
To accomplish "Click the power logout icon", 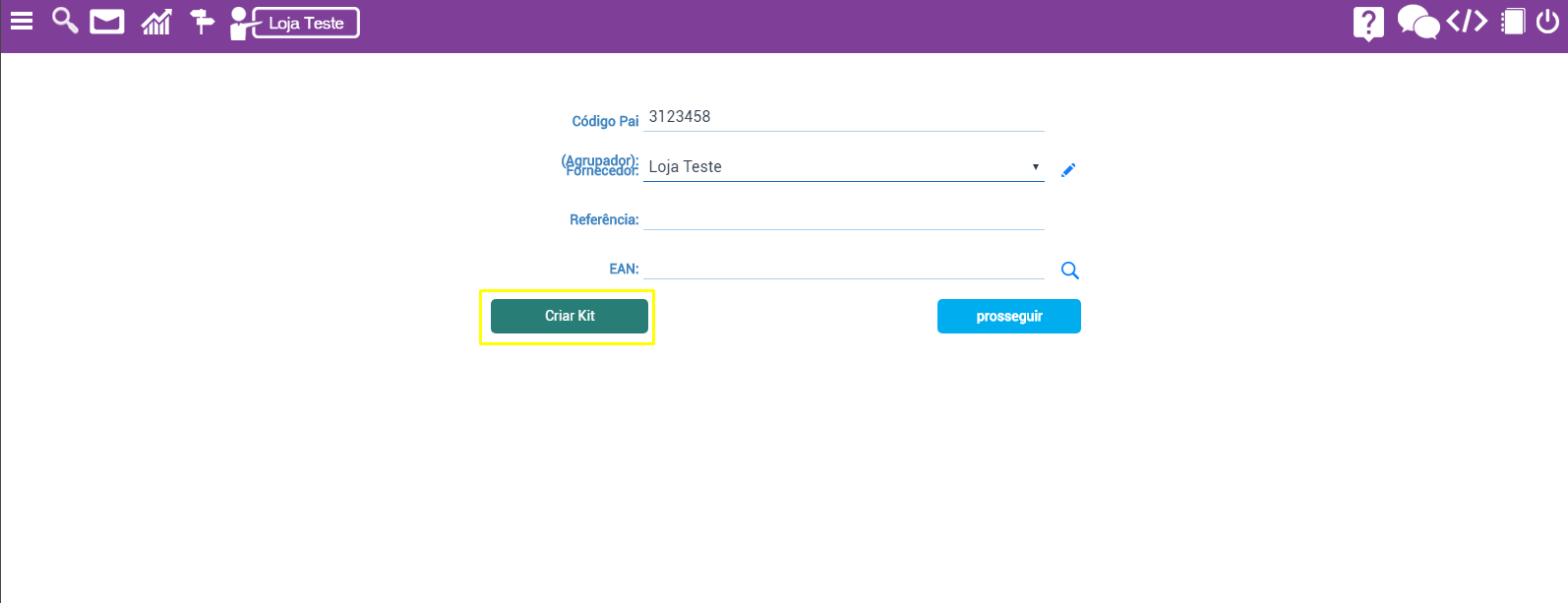I will [x=1547, y=22].
